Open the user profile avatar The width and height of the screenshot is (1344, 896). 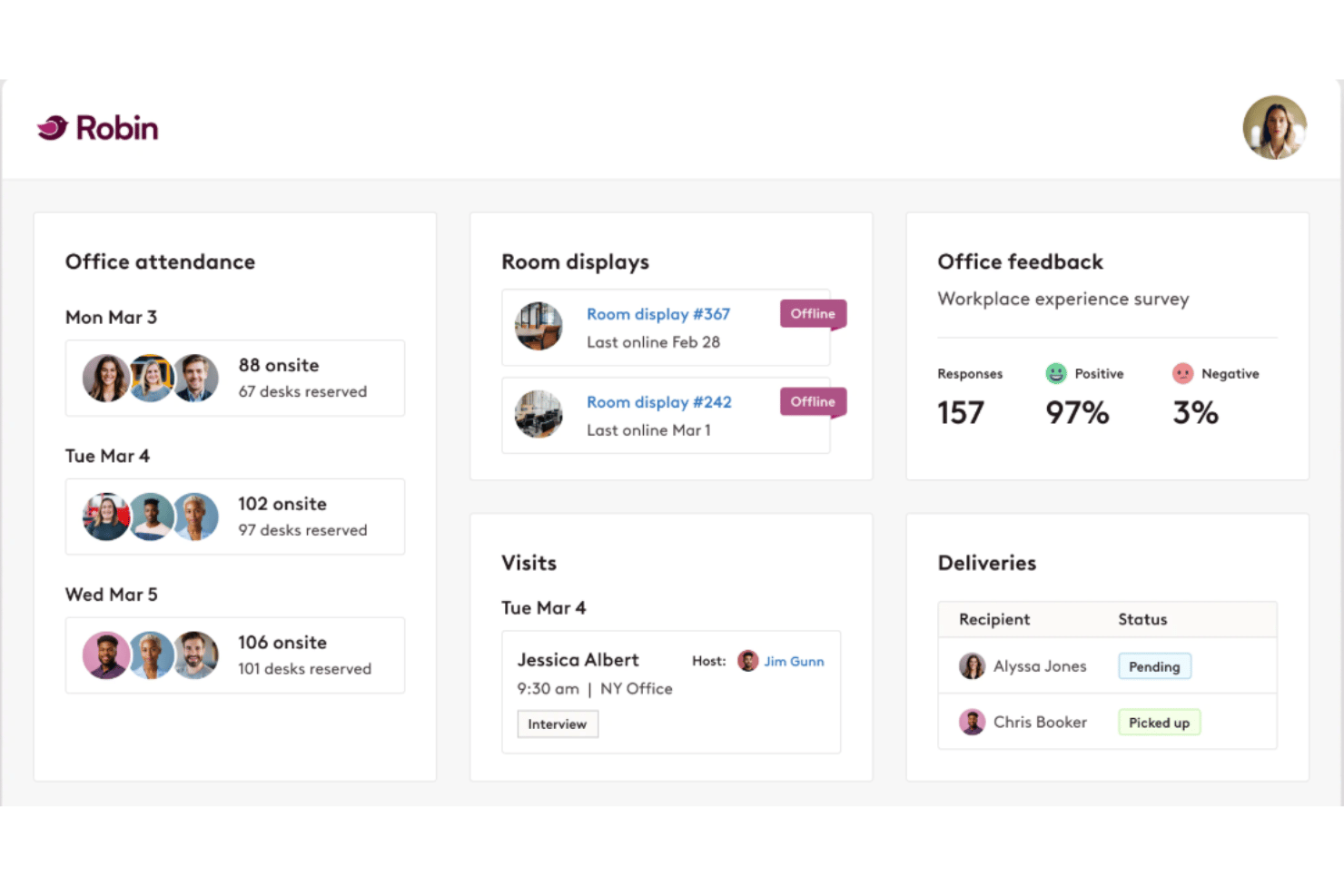click(x=1274, y=128)
